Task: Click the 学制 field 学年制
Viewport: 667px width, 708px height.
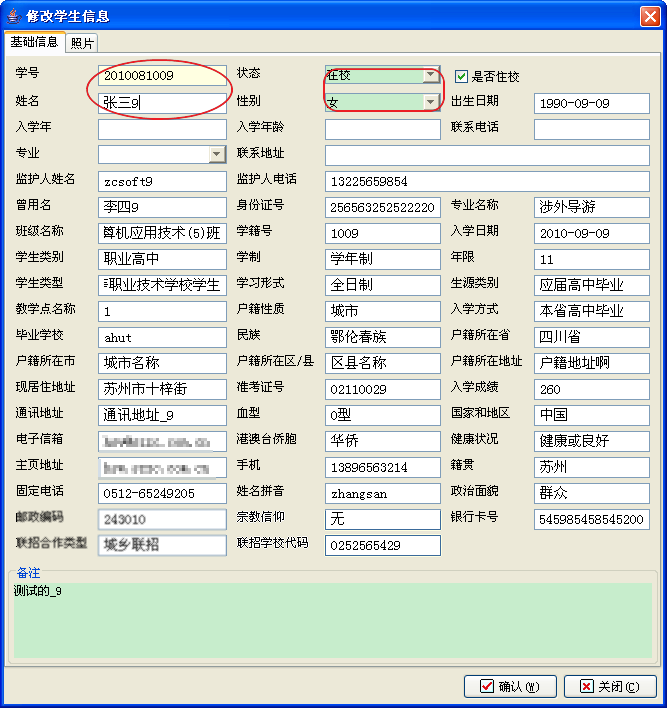Action: click(382, 259)
